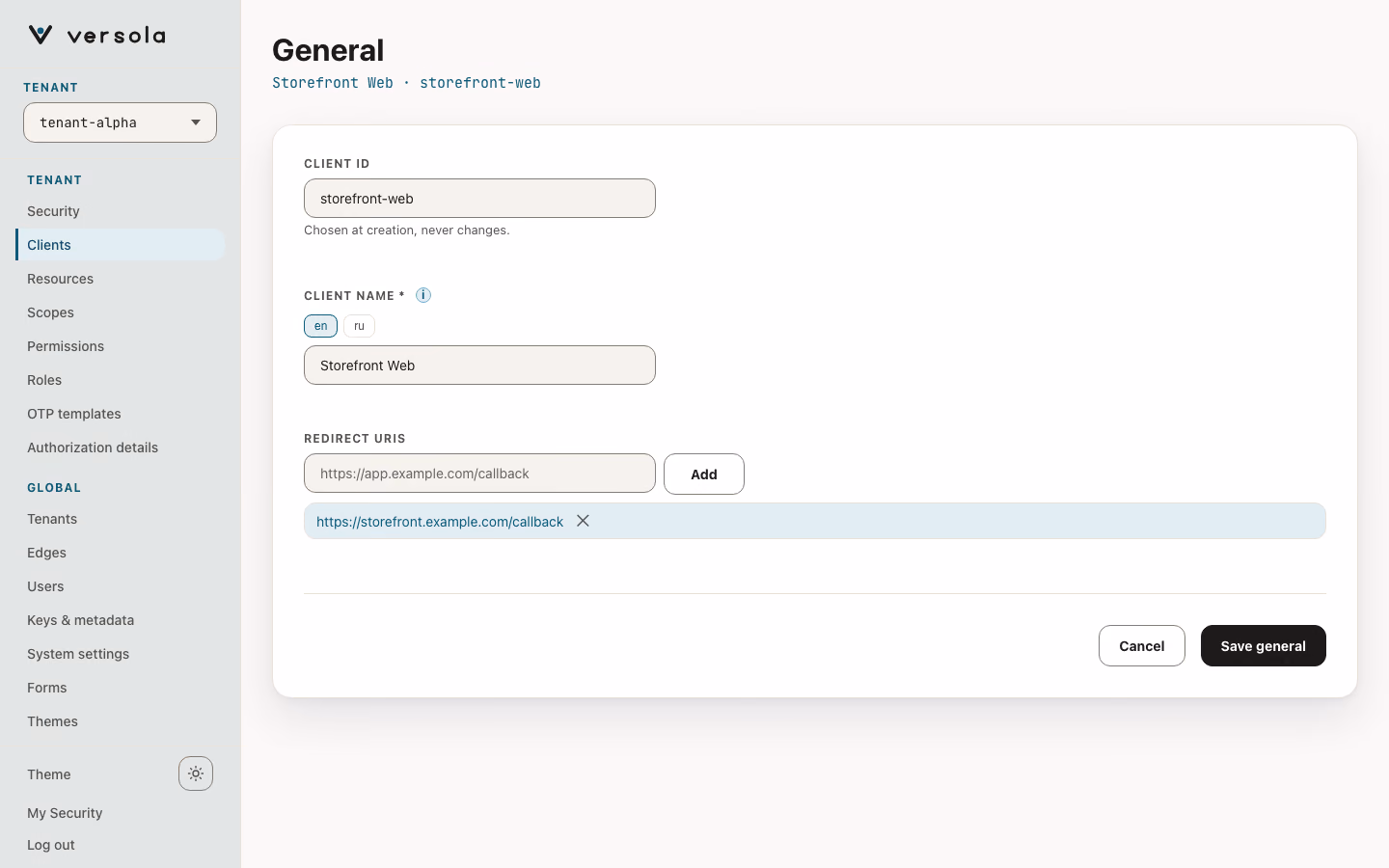Screen dimensions: 1389x868
Task: Cancel general changes
Action: click(1142, 646)
